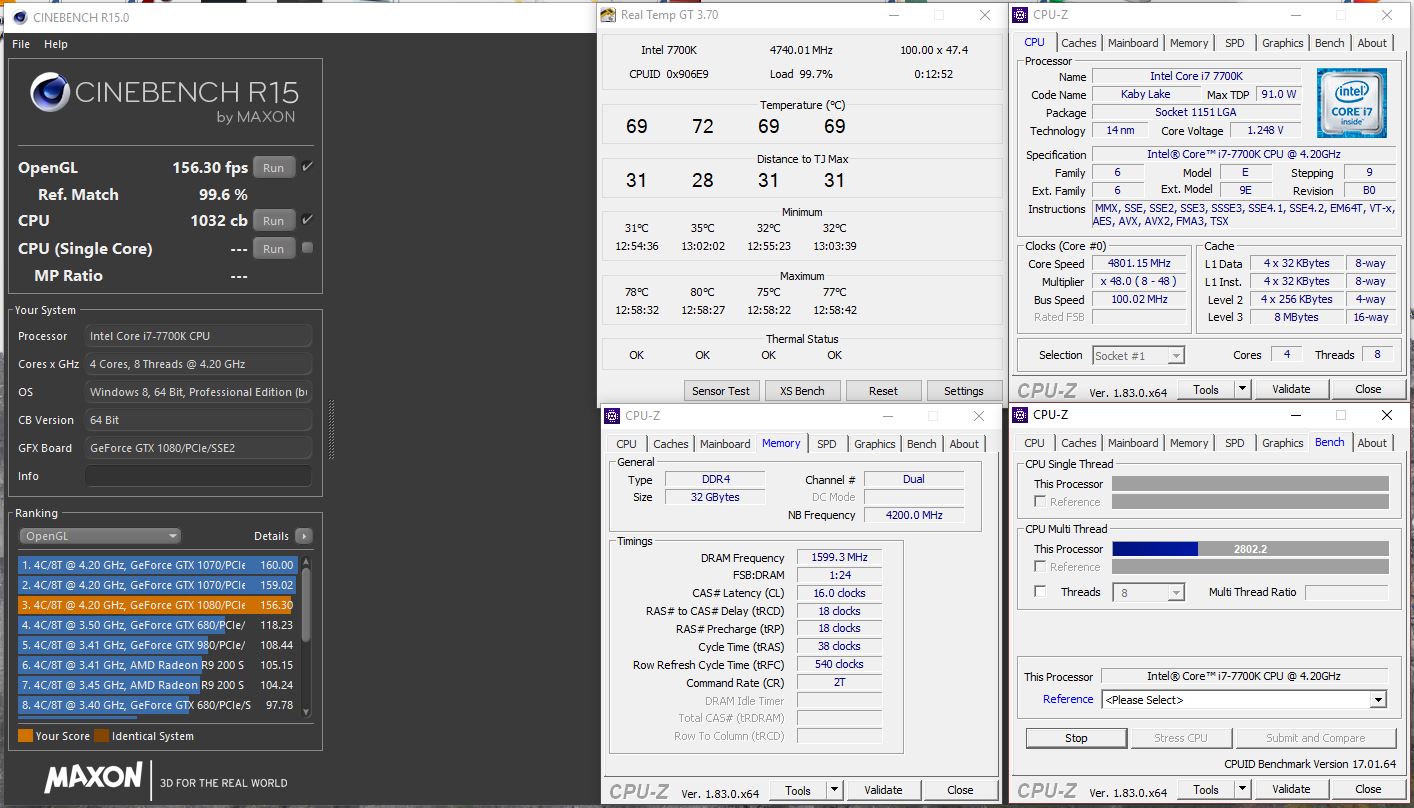The image size is (1414, 808).
Task: Click Reset in Real Temp
Action: point(883,391)
